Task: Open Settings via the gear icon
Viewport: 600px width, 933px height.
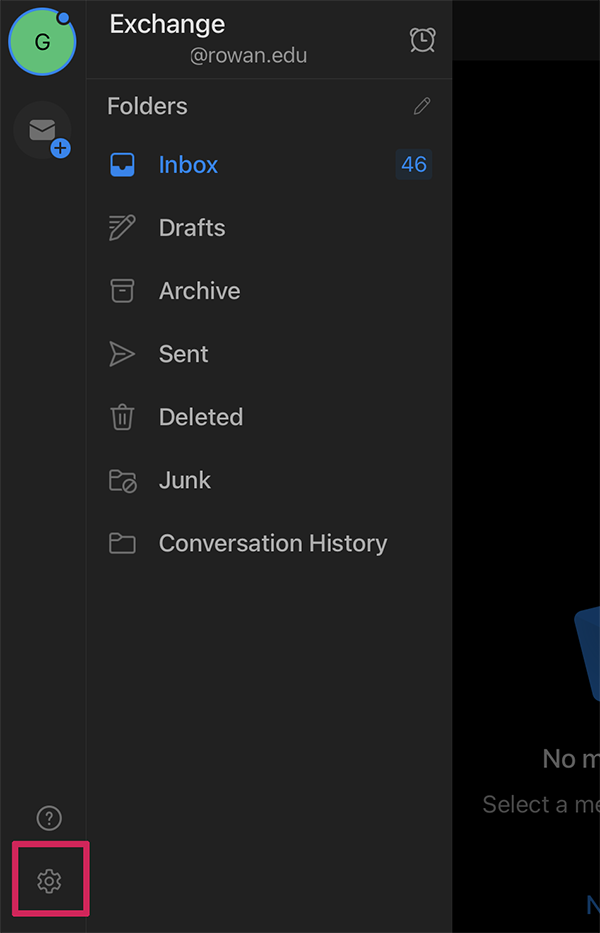Action: [49, 880]
